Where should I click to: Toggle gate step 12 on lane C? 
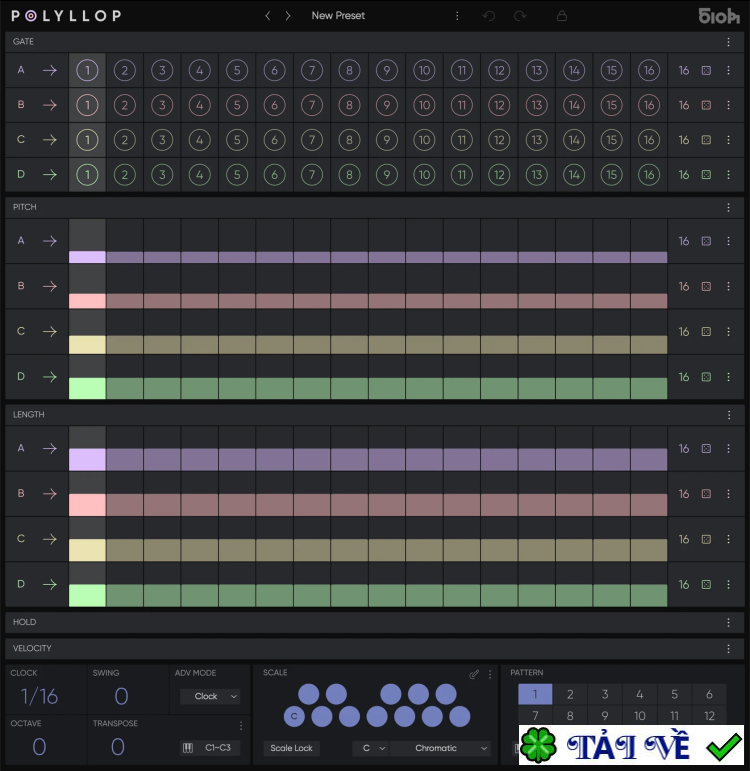tap(498, 140)
